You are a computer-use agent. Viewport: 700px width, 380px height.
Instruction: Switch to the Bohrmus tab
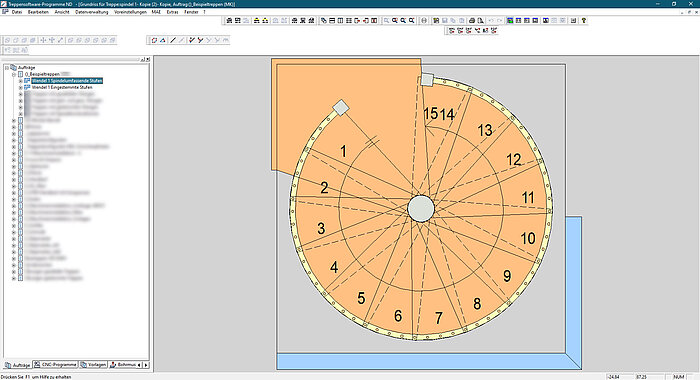[123, 365]
